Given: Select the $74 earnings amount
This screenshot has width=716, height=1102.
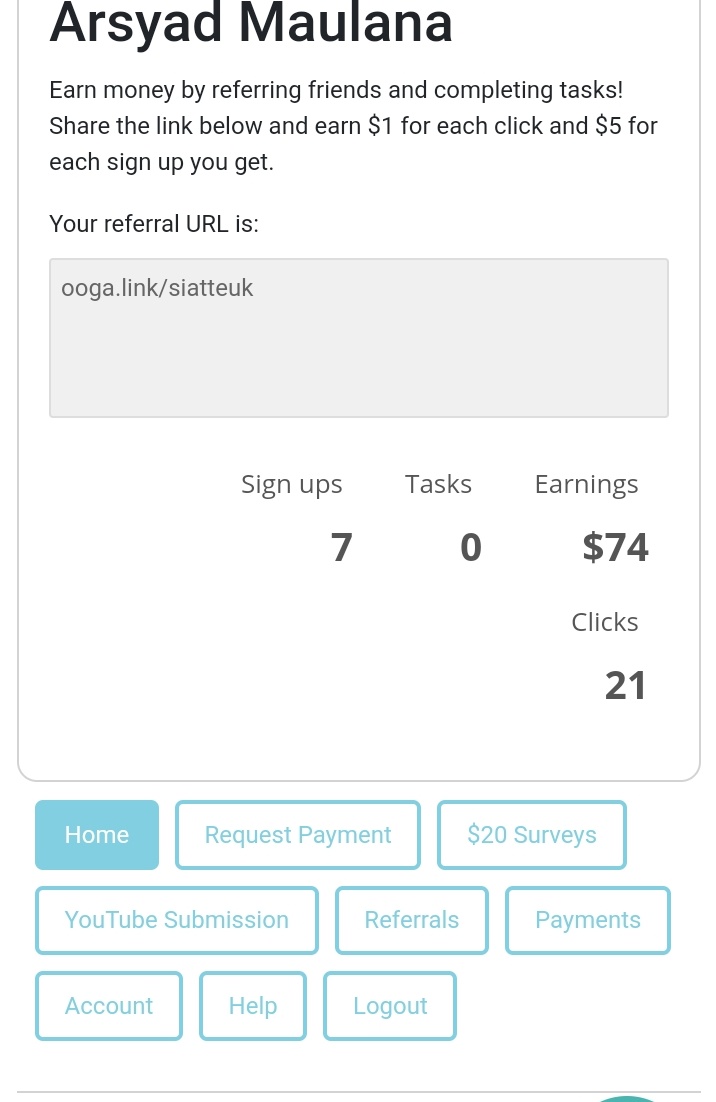Looking at the screenshot, I should pos(616,547).
